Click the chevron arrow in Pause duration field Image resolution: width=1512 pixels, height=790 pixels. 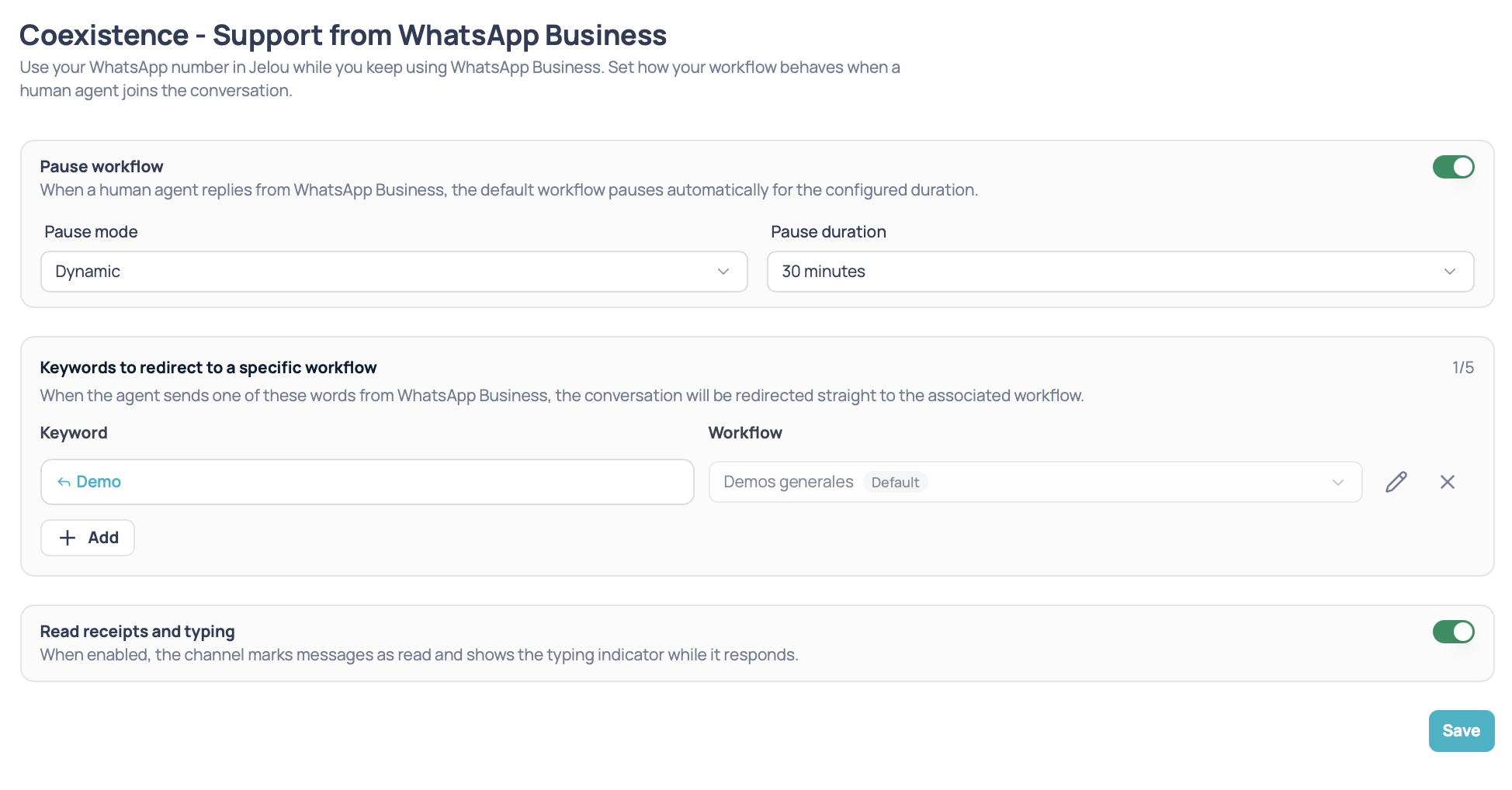(x=1449, y=272)
